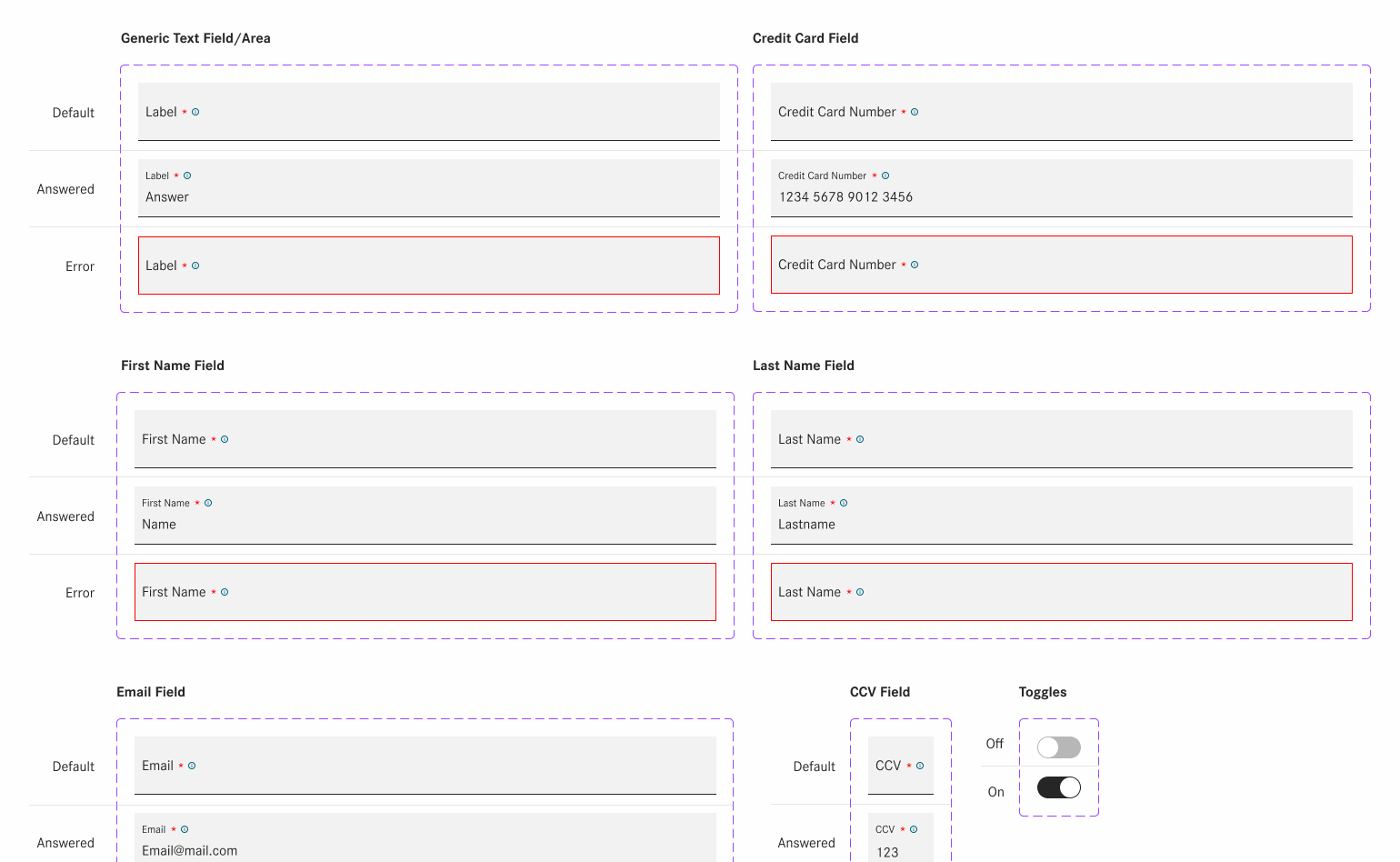The width and height of the screenshot is (1400, 862).
Task: Click the CCV field containing 123
Action: point(900,843)
